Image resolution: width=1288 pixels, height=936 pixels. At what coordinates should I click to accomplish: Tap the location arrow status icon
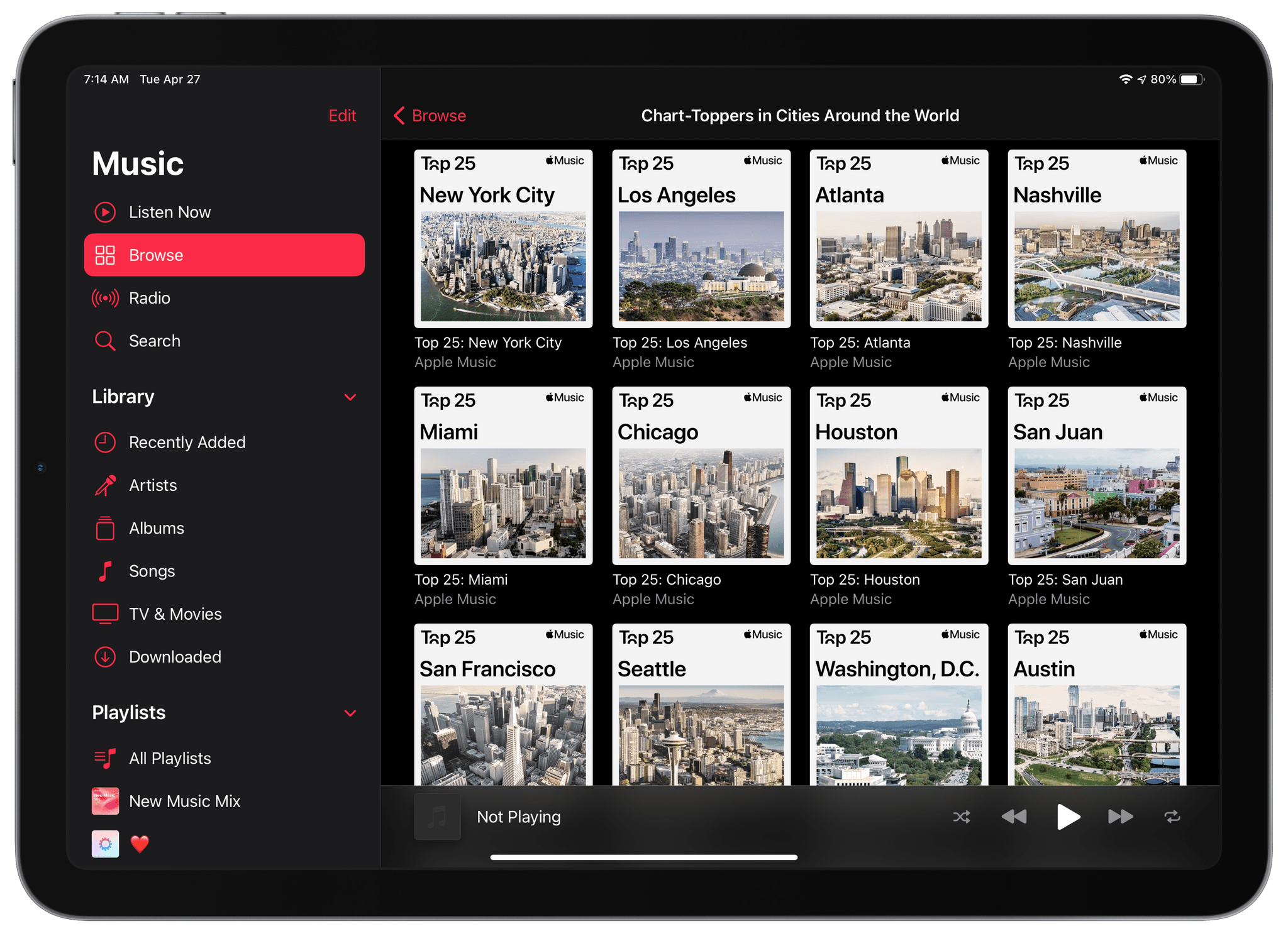point(1141,79)
